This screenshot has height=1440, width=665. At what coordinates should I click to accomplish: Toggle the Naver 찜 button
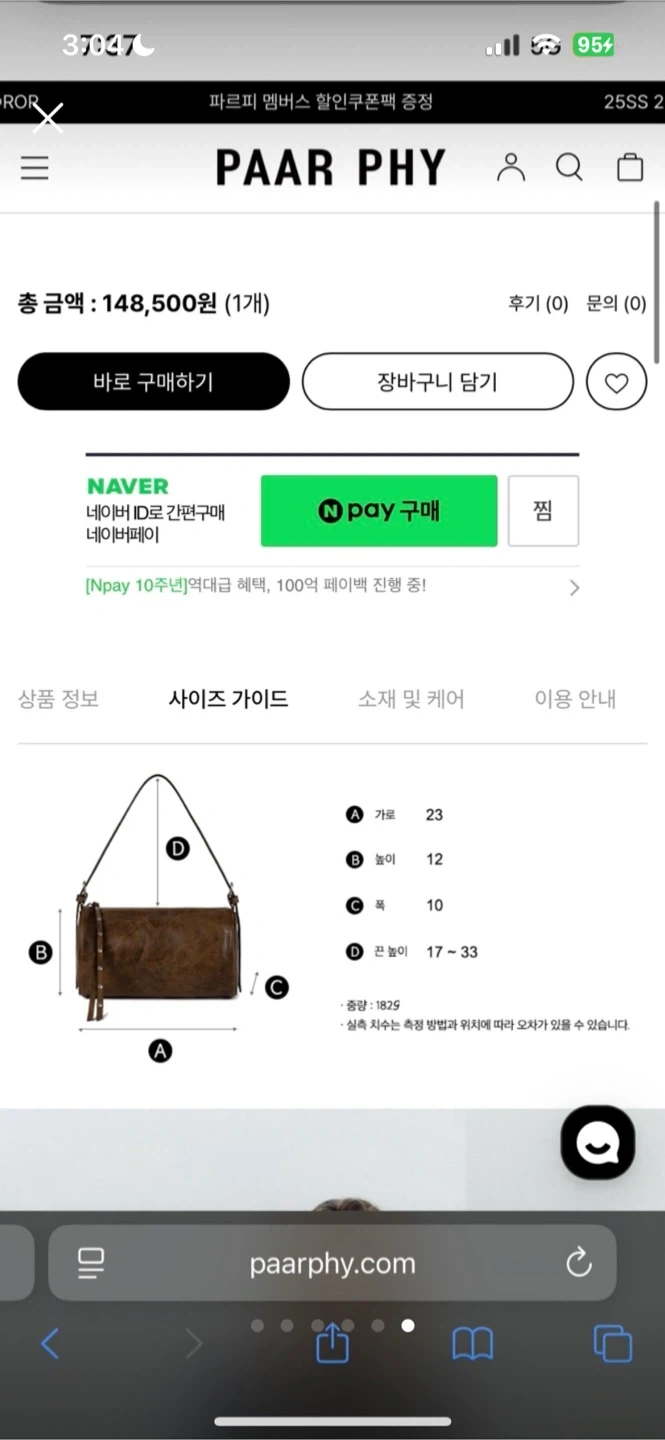pyautogui.click(x=543, y=511)
